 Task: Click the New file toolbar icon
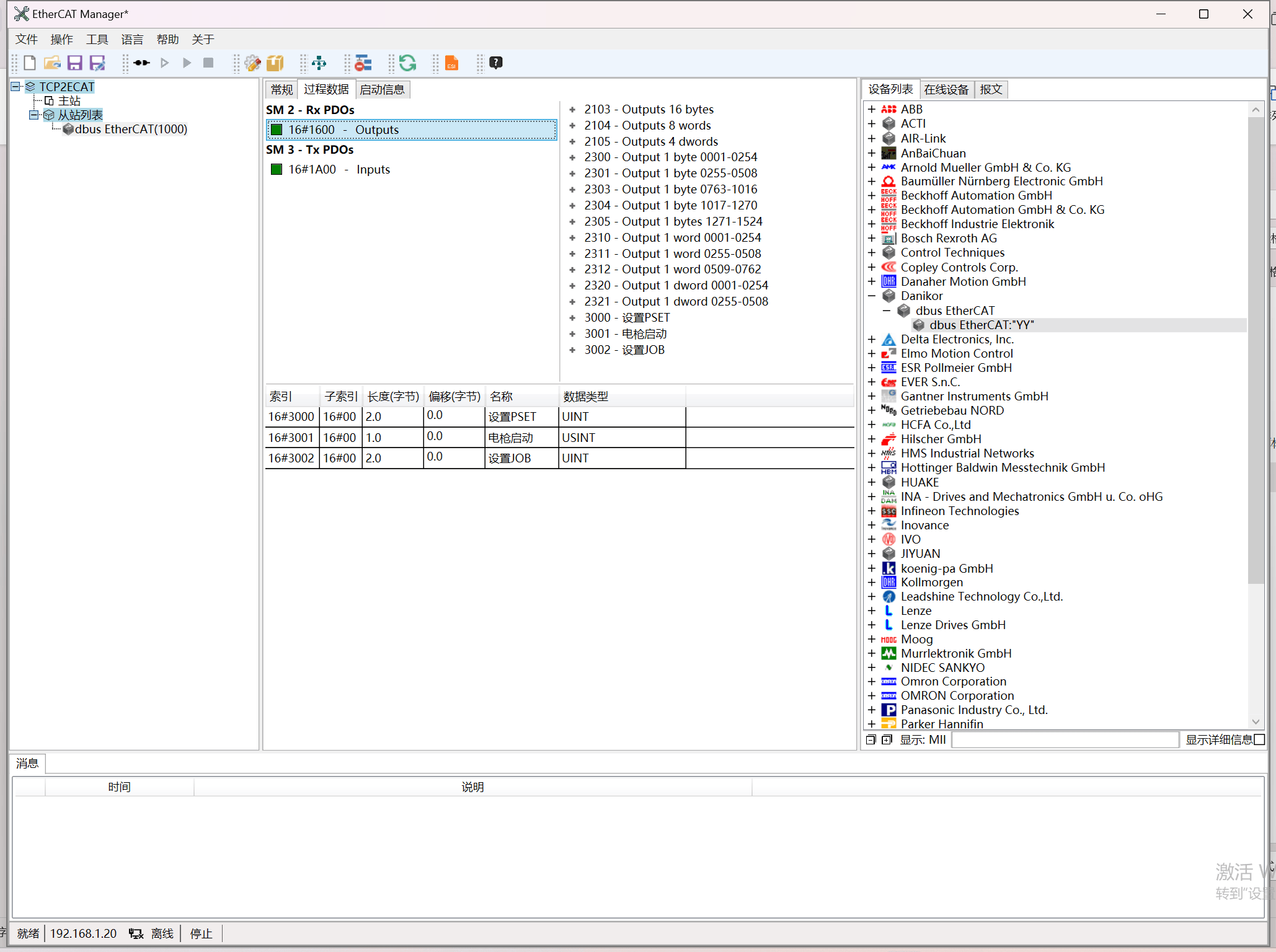pos(29,63)
